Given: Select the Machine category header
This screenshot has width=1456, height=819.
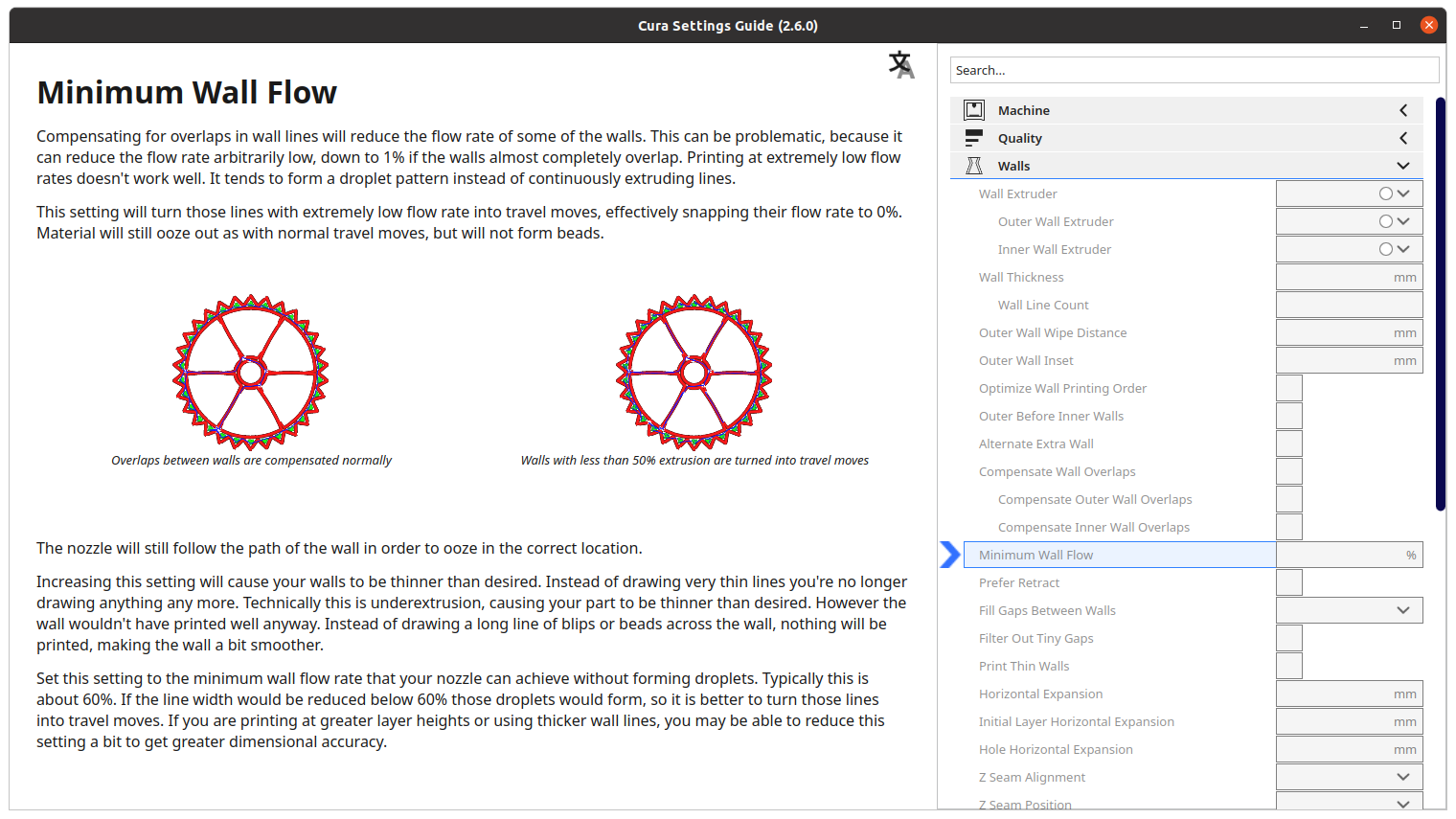Looking at the screenshot, I should point(1187,110).
